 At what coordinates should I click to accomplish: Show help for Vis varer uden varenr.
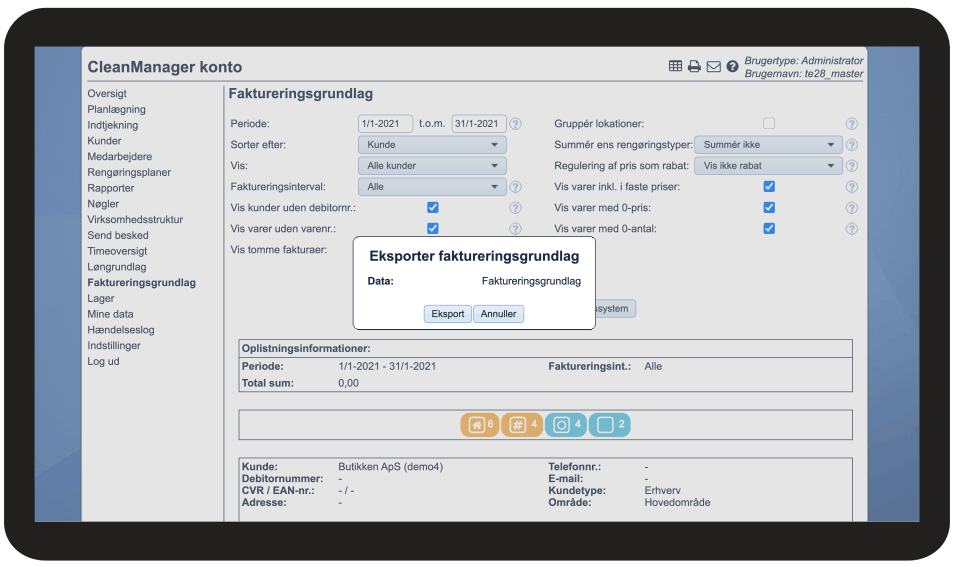(x=515, y=229)
